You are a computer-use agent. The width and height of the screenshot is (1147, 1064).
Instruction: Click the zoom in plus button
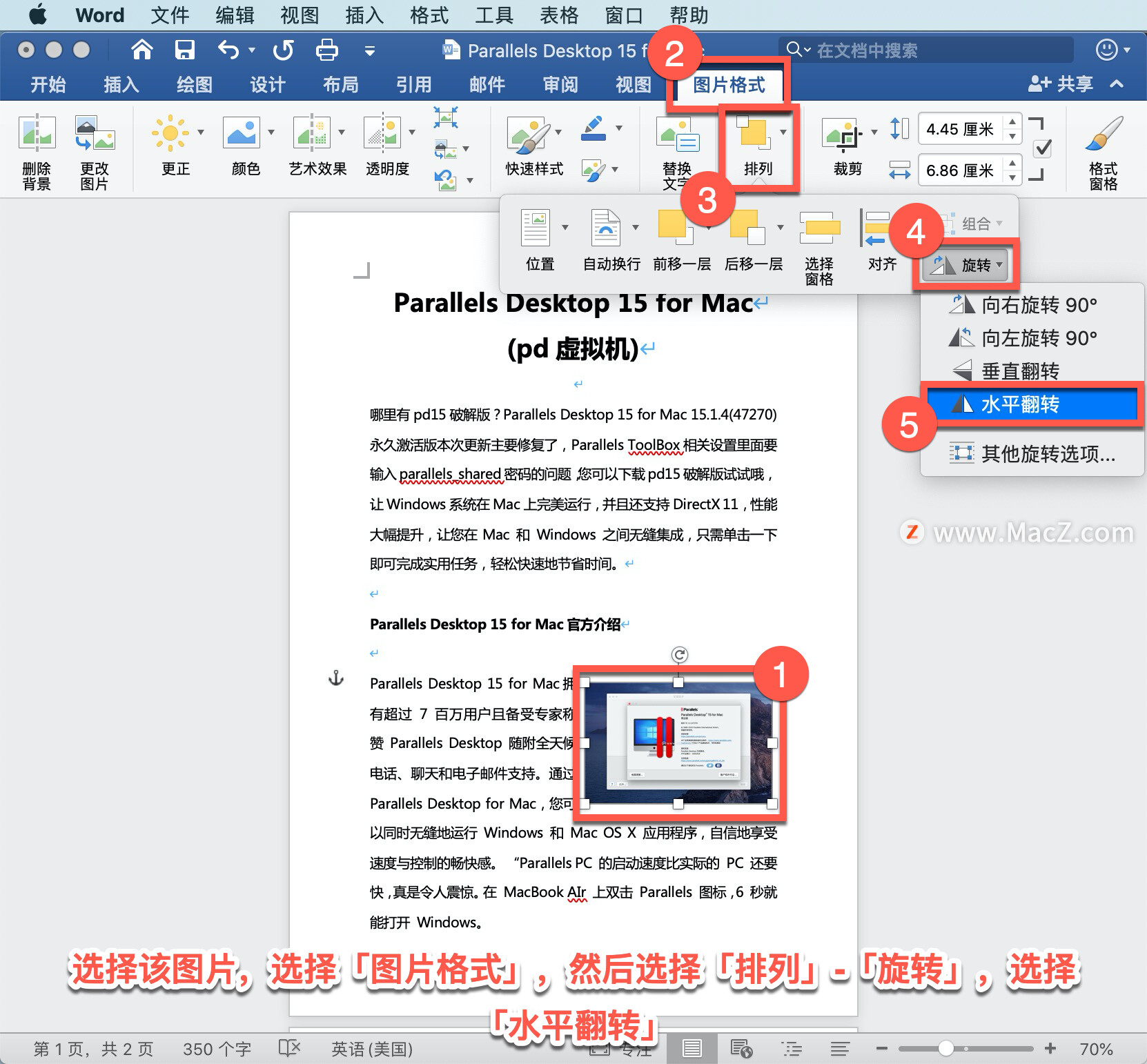tap(1050, 1049)
